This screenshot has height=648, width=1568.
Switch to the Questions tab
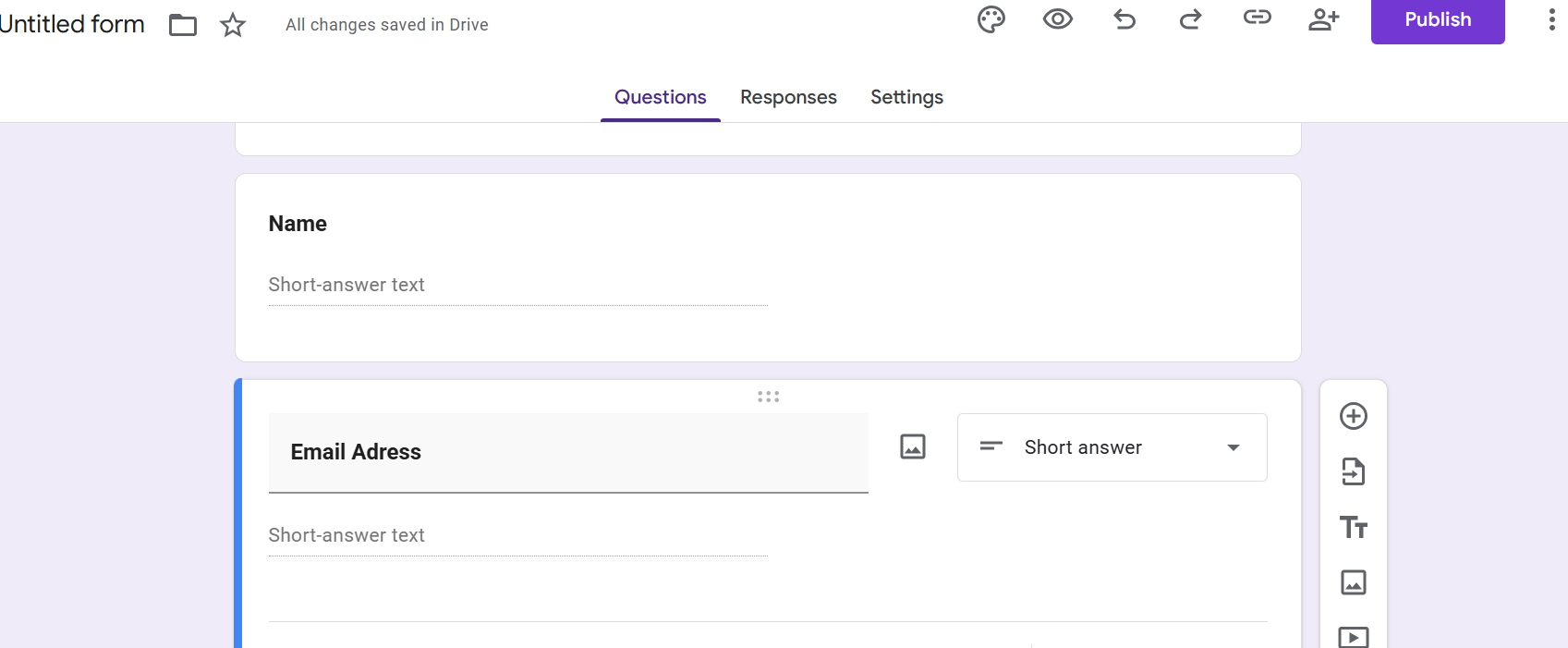[x=661, y=97]
